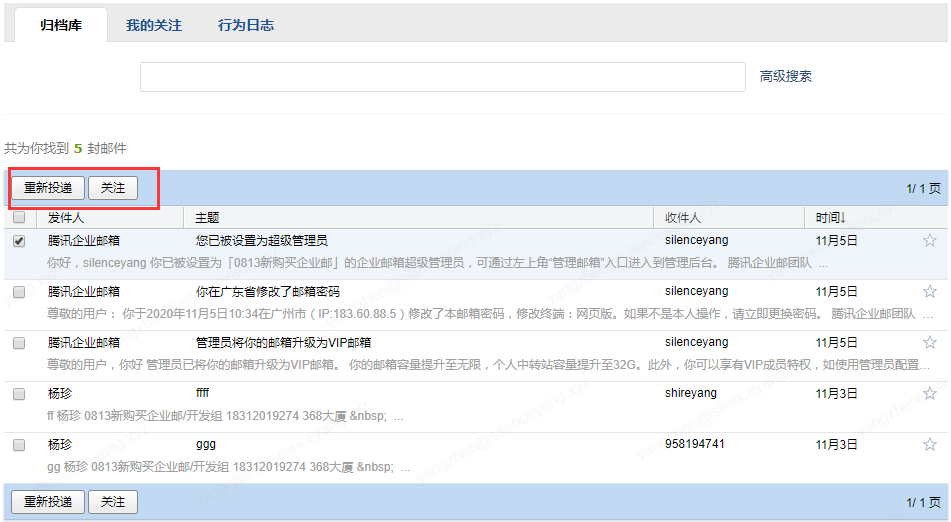
Task: Open the 行为日志 tab
Action: (x=246, y=25)
